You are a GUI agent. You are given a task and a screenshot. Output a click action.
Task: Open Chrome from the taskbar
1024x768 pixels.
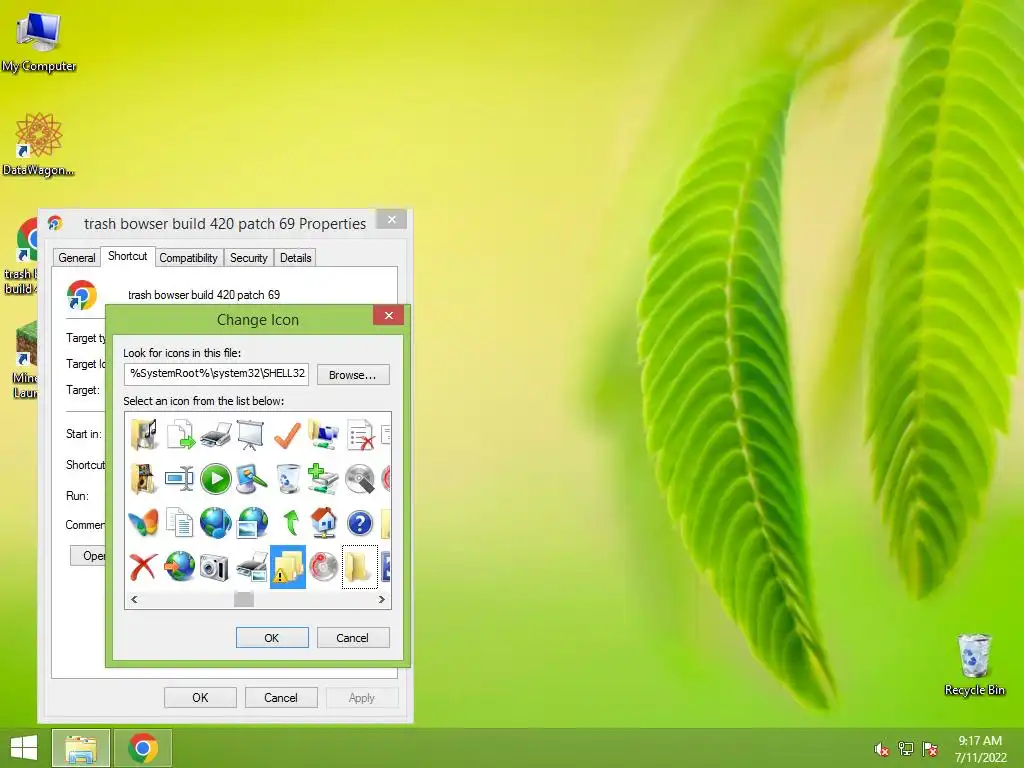pyautogui.click(x=143, y=748)
